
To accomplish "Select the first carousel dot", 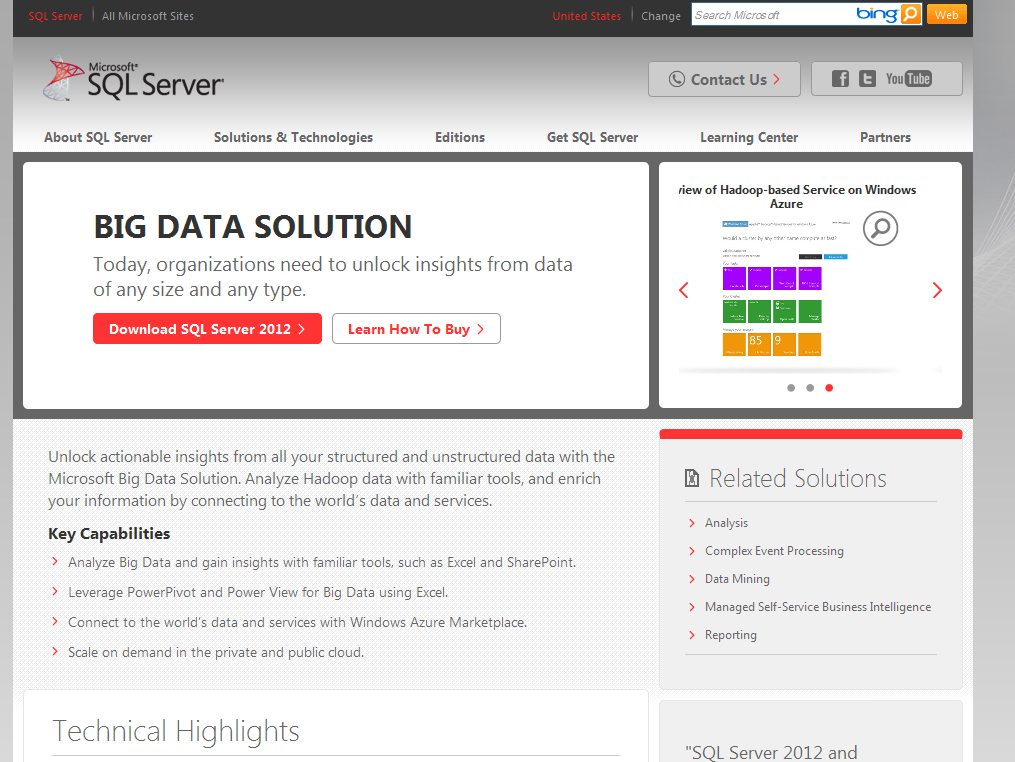I will [791, 388].
